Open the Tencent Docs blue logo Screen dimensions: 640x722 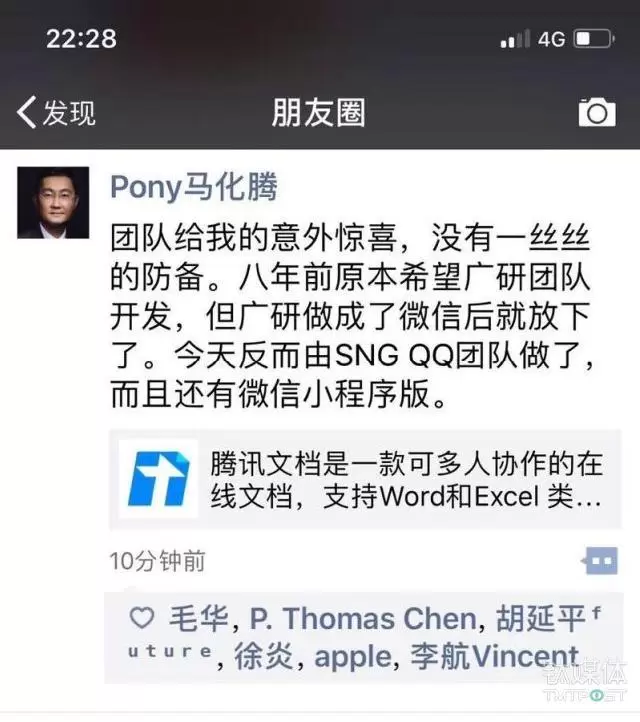[158, 479]
